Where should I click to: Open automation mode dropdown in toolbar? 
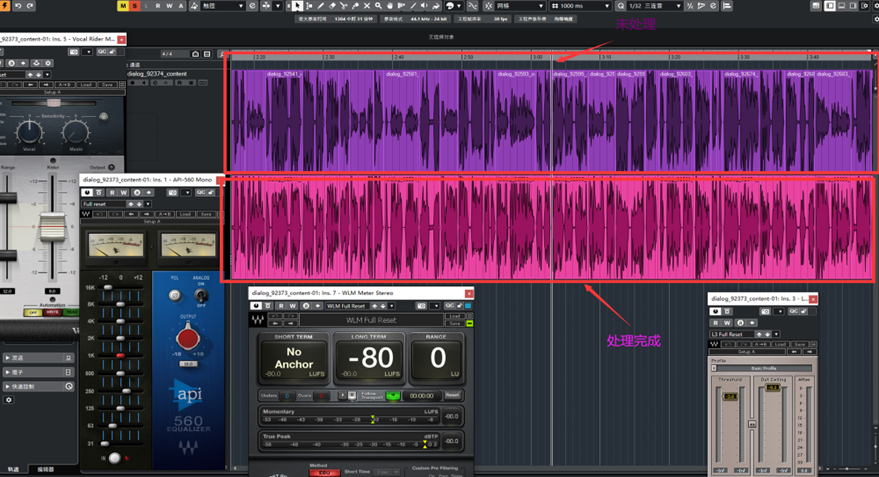tap(240, 6)
